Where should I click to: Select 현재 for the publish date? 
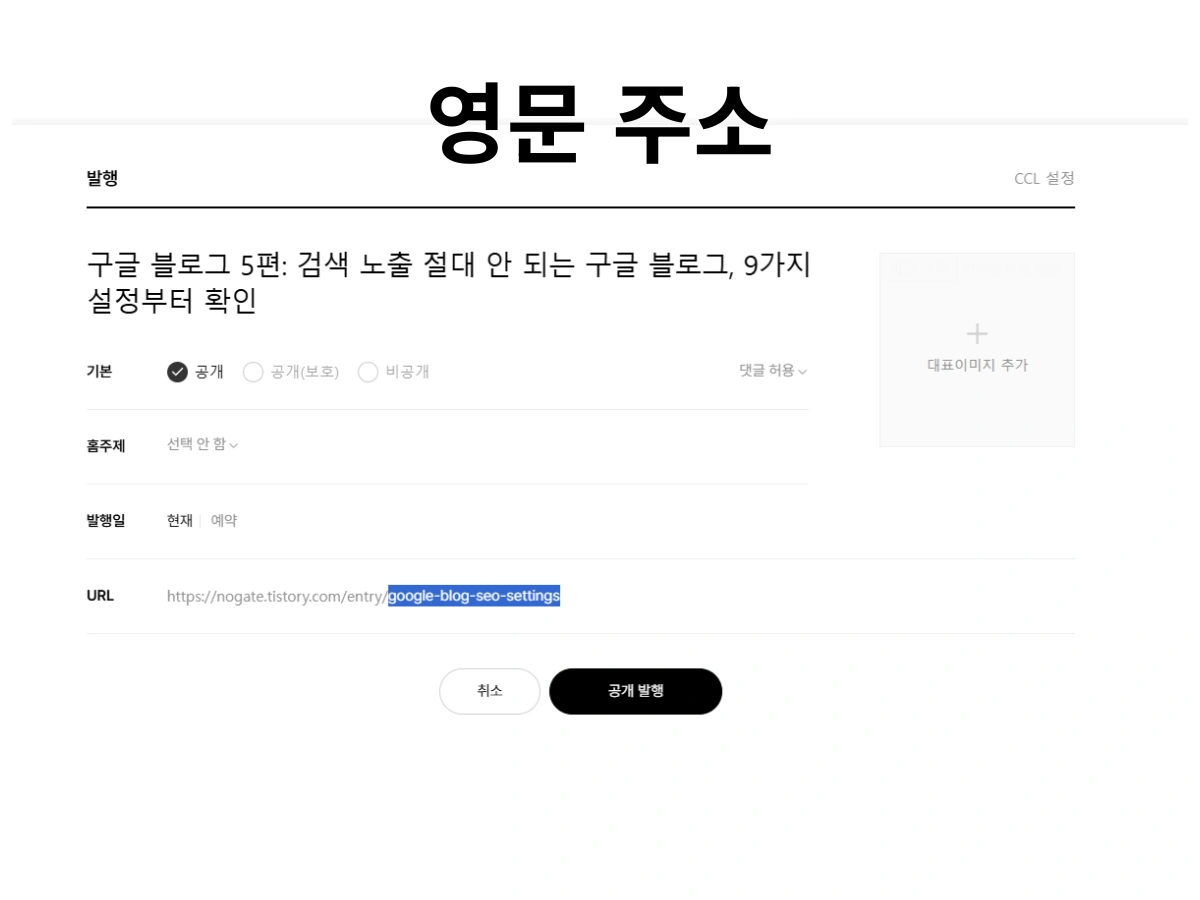178,520
